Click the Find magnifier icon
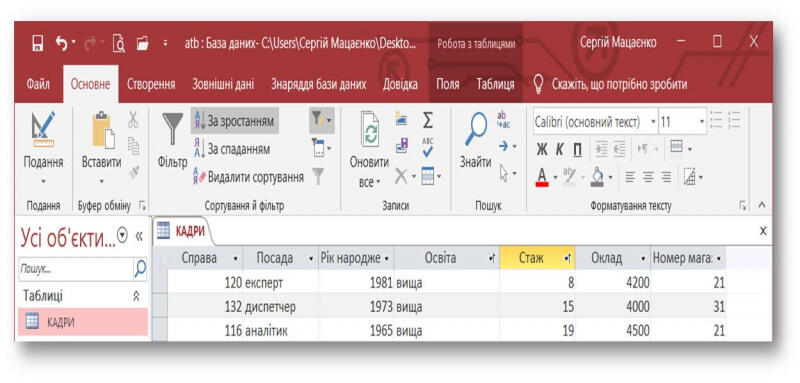 [476, 129]
